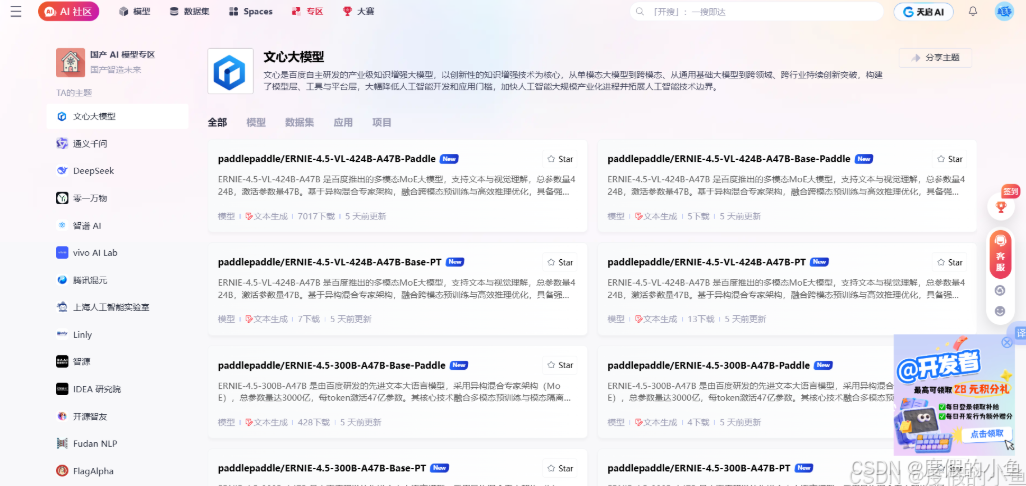This screenshot has height=486, width=1026.
Task: Select IDEA 研究院 in sidebar
Action: pos(118,389)
